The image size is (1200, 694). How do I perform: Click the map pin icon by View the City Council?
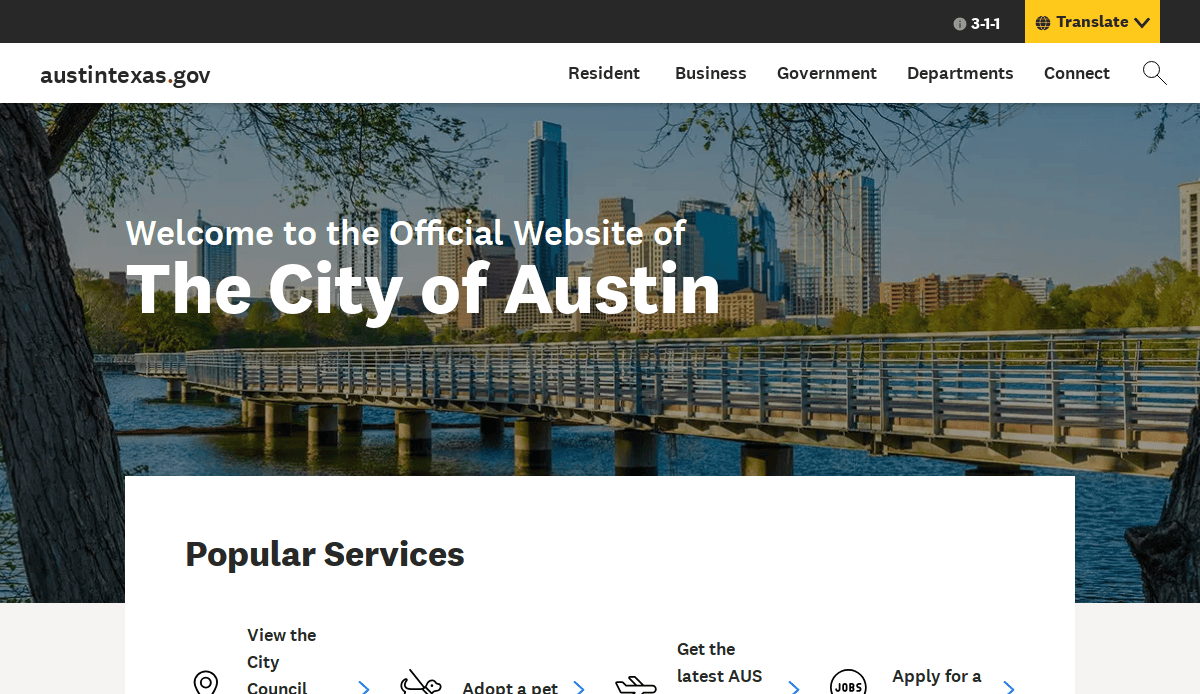pos(206,683)
